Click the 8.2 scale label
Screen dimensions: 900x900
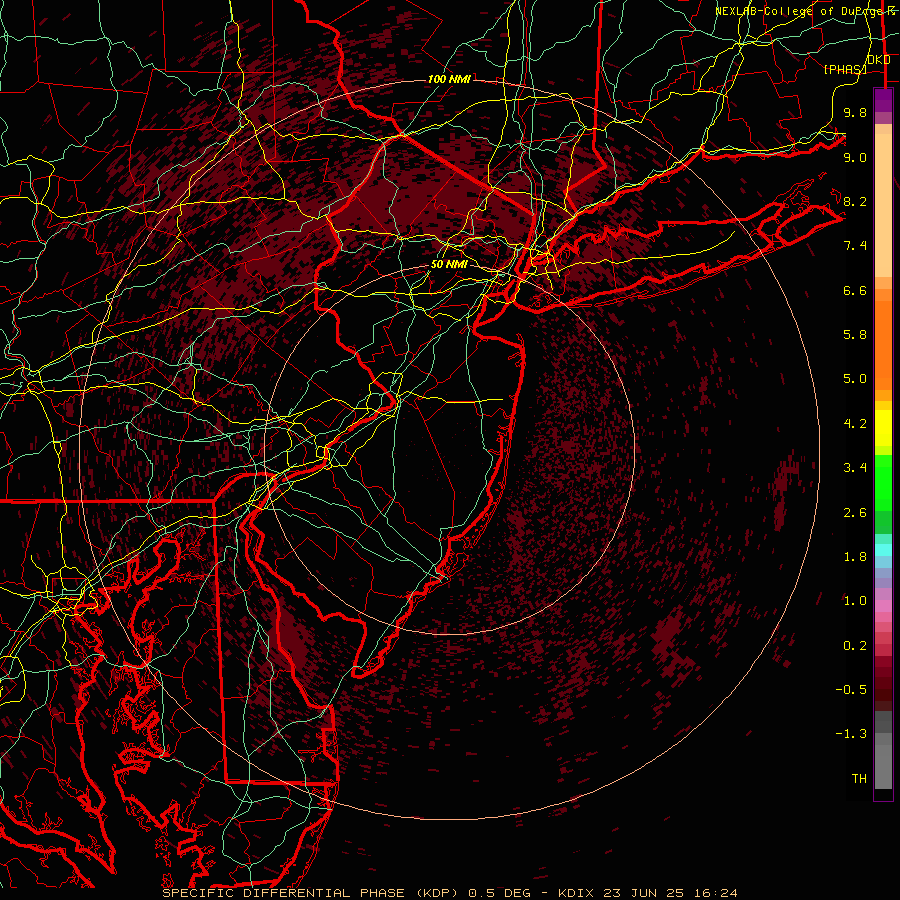[x=855, y=201]
